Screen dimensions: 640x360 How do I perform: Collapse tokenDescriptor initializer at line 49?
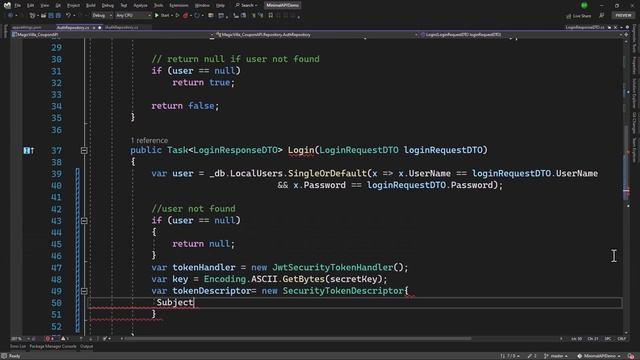coord(84,291)
